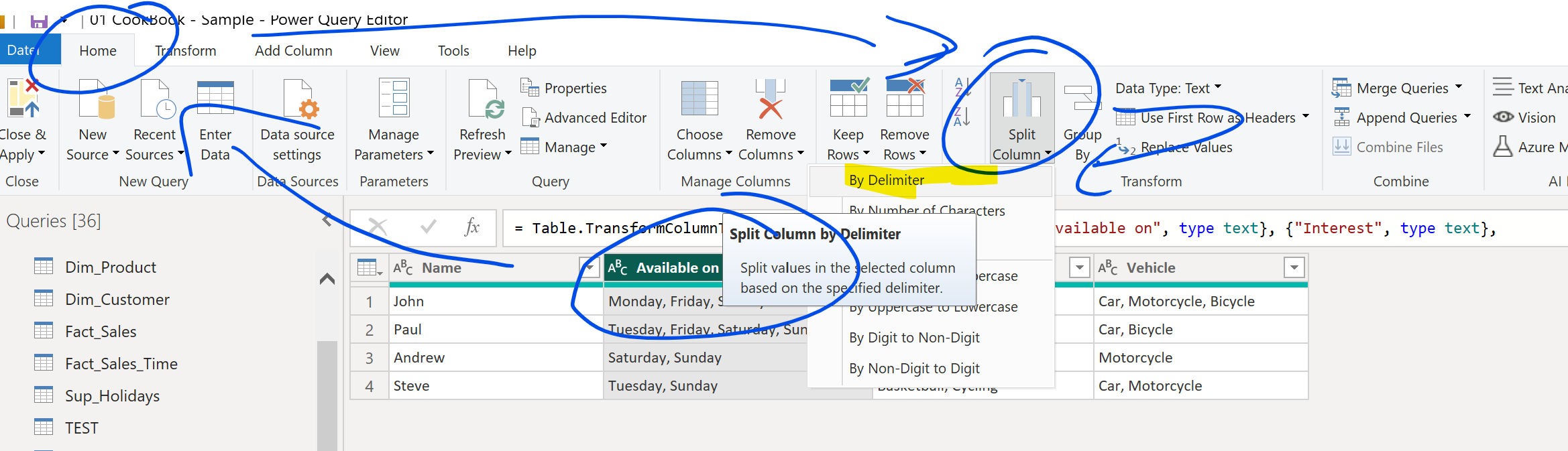Choose By Digit to Non-Digit

tap(914, 338)
